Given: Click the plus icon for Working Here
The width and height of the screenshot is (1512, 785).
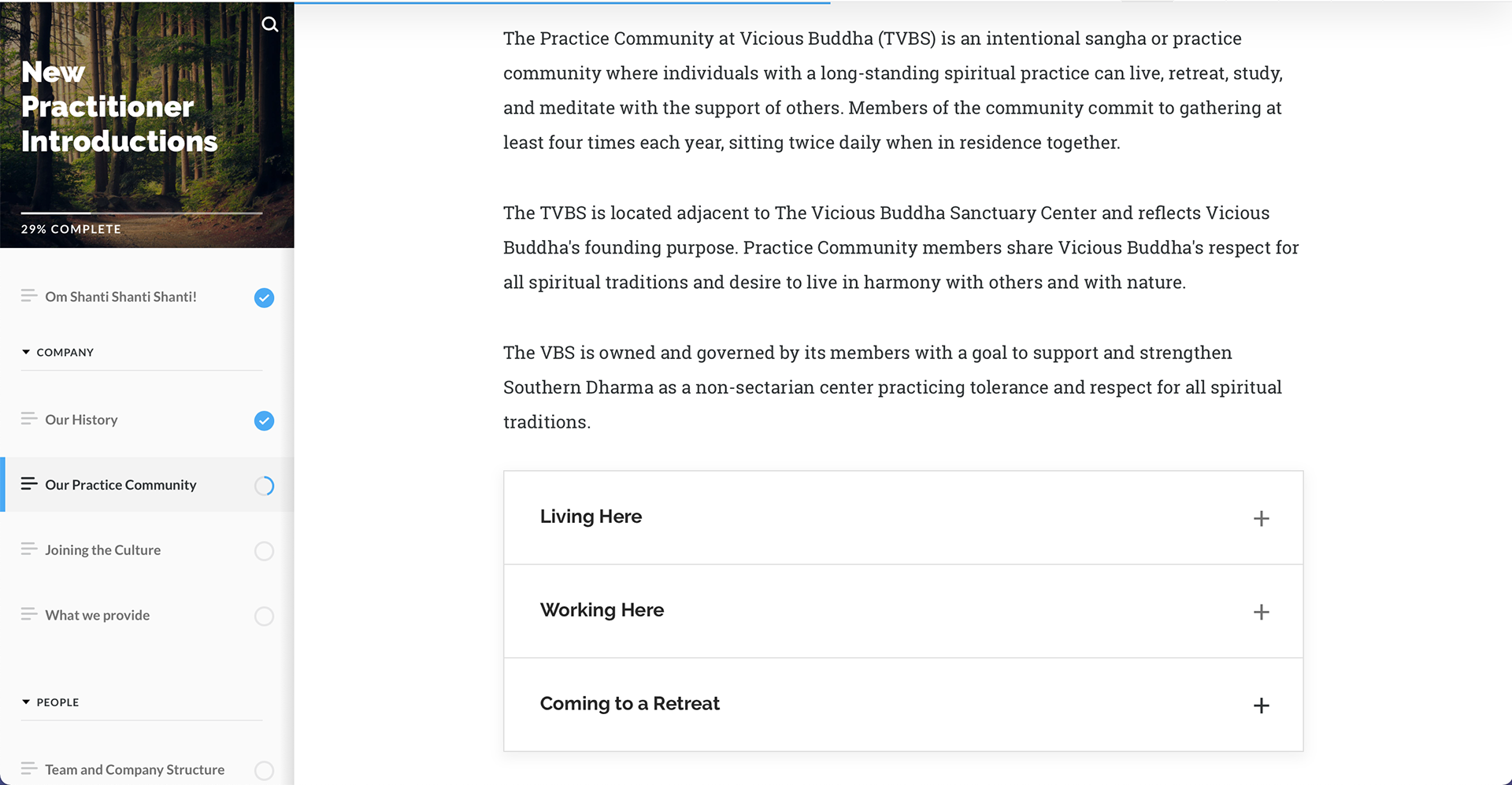Looking at the screenshot, I should click(1261, 612).
